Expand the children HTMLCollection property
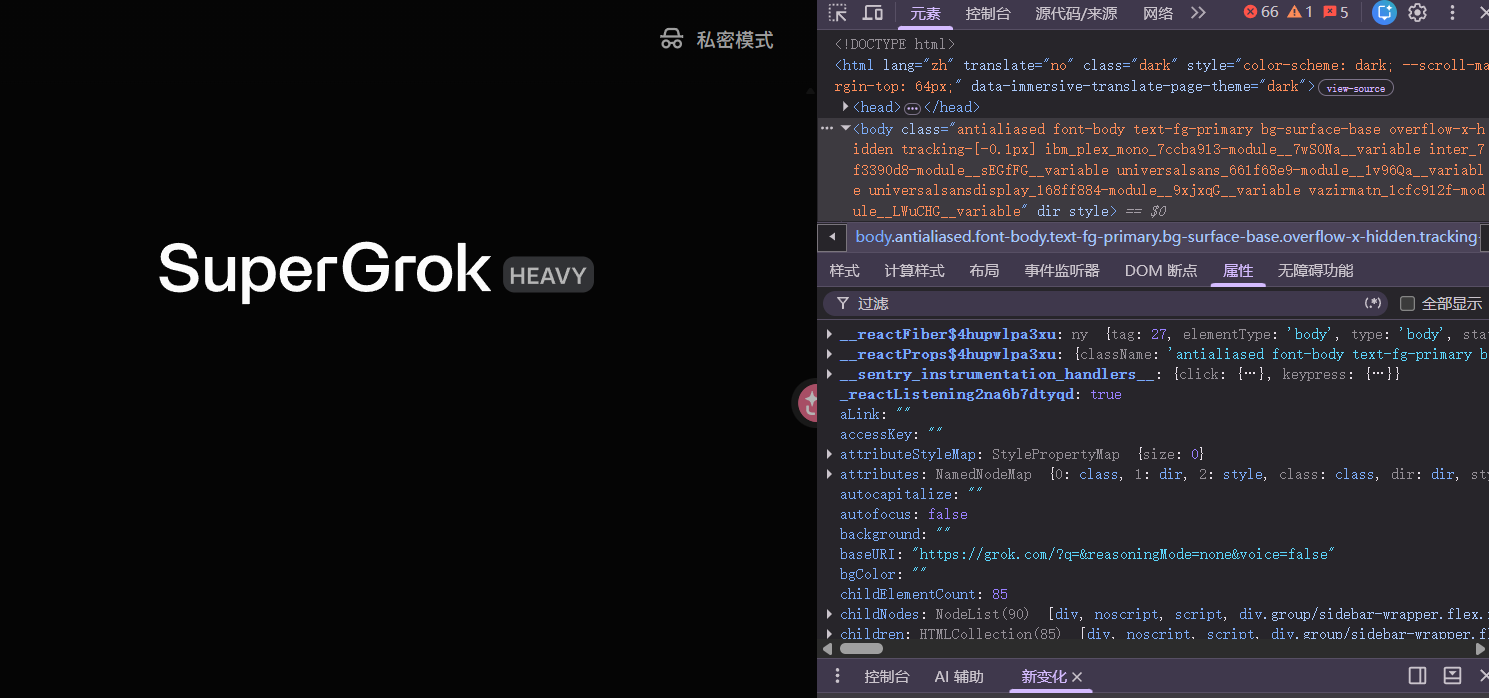The image size is (1489, 698). (x=830, y=634)
